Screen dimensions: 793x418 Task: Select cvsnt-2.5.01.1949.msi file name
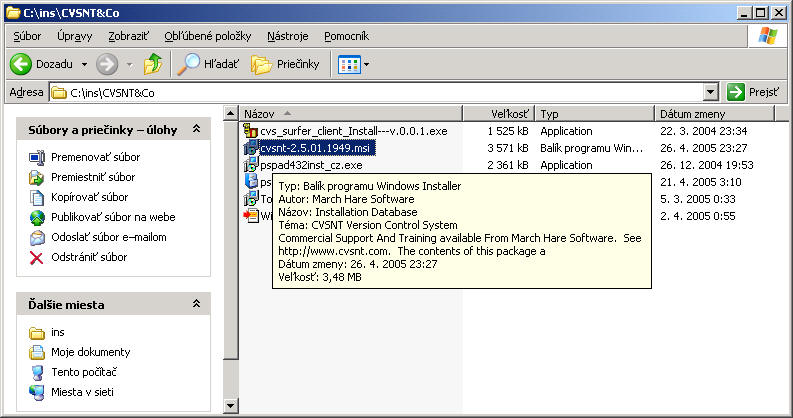[x=317, y=148]
